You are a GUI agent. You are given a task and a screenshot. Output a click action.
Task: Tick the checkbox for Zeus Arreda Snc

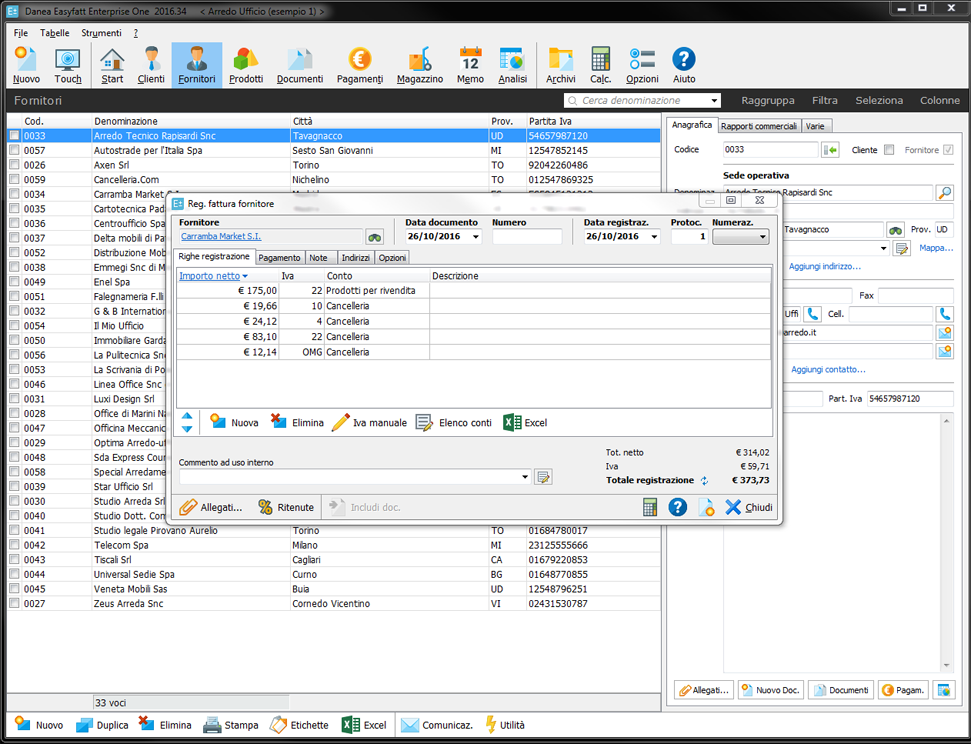14,603
